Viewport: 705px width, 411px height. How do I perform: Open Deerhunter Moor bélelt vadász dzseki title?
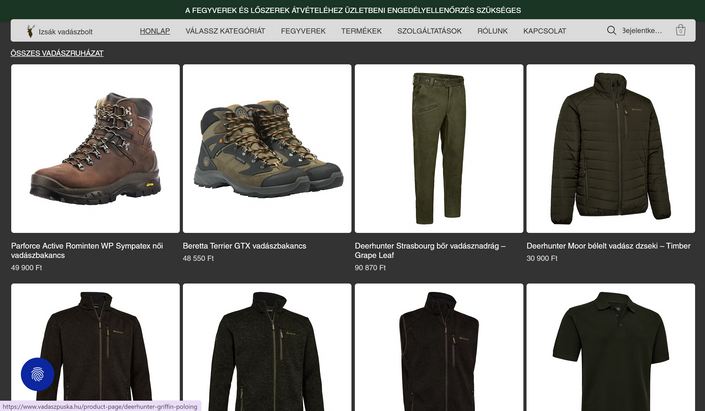click(x=608, y=246)
